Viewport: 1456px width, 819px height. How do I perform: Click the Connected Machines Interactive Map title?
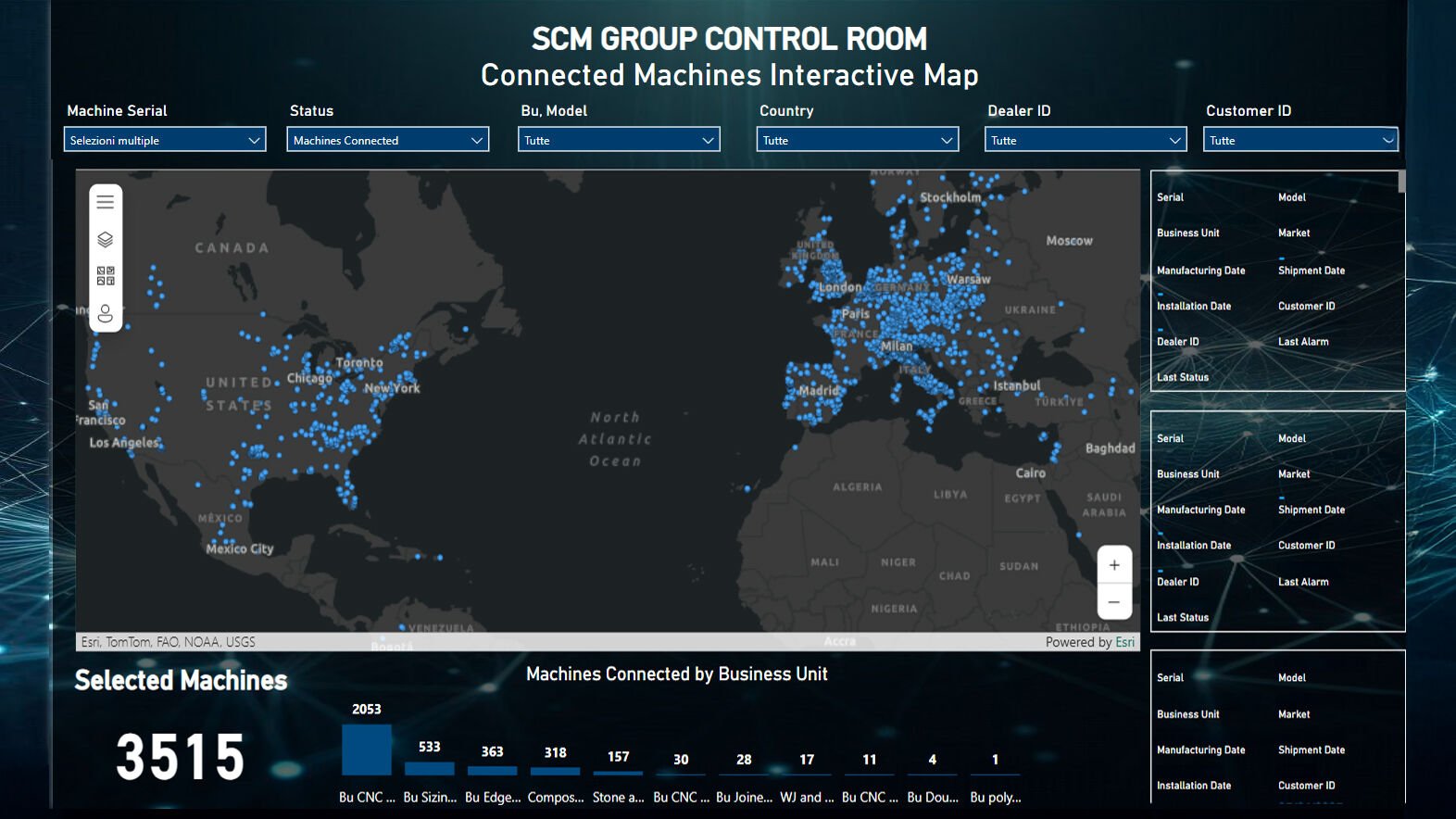(x=730, y=75)
